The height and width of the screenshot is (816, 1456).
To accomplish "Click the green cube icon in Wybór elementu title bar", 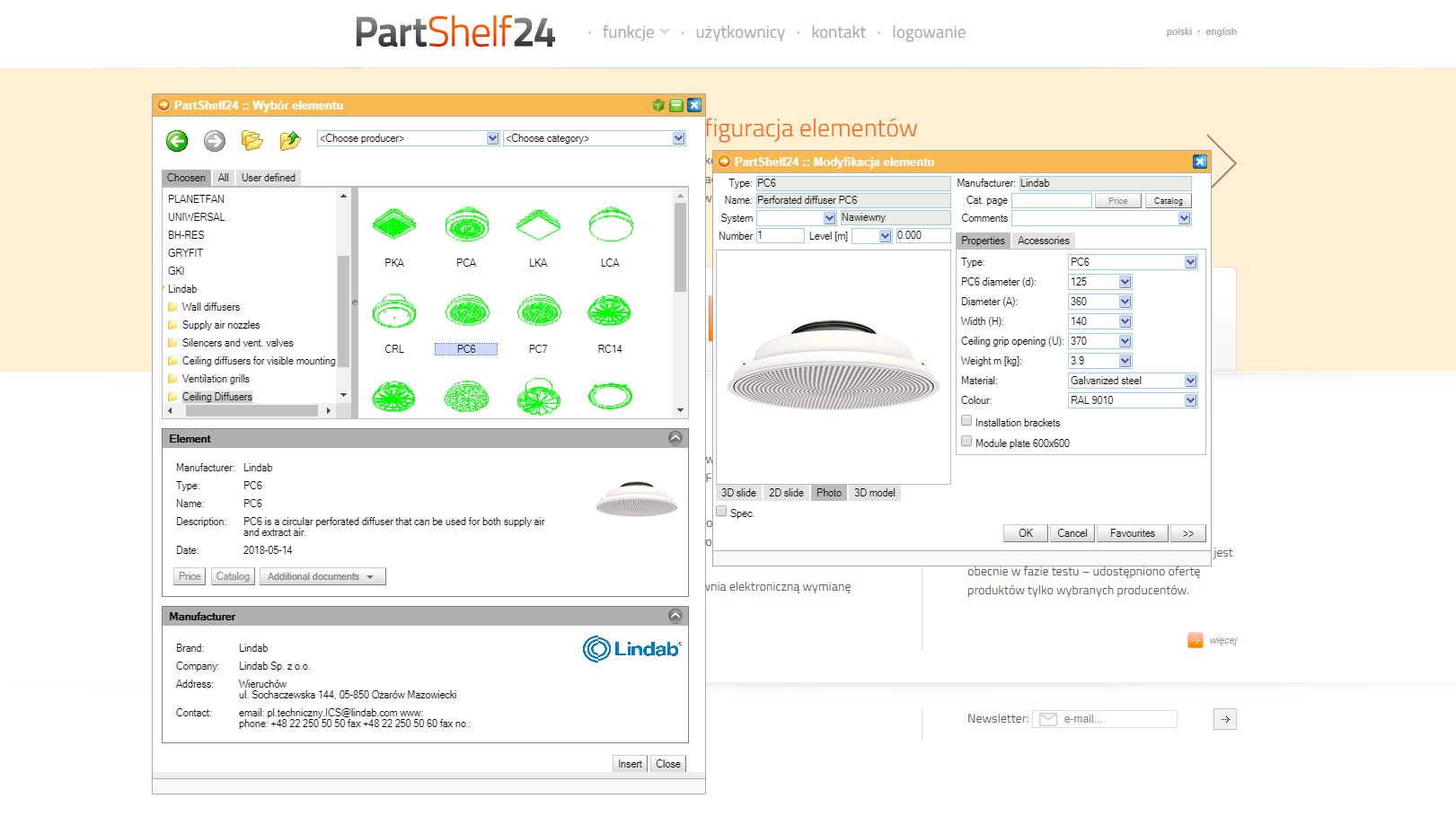I will coord(658,105).
